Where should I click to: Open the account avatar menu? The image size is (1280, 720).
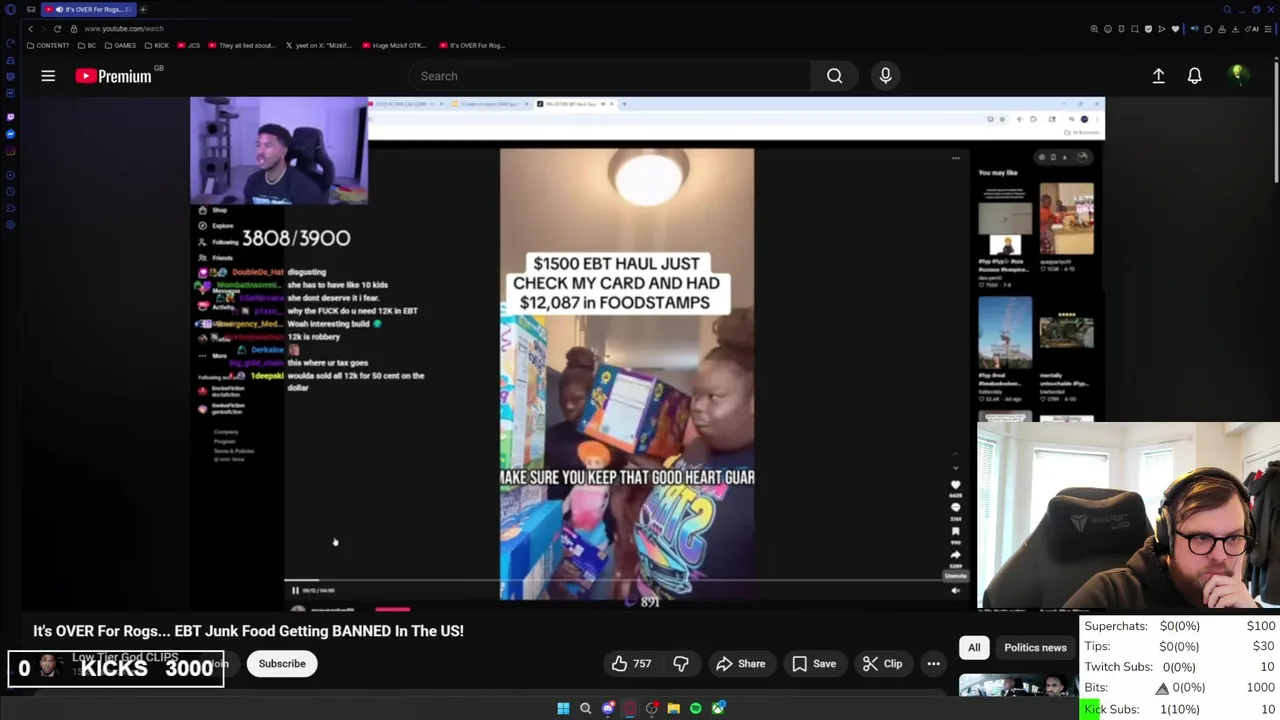tap(1237, 75)
